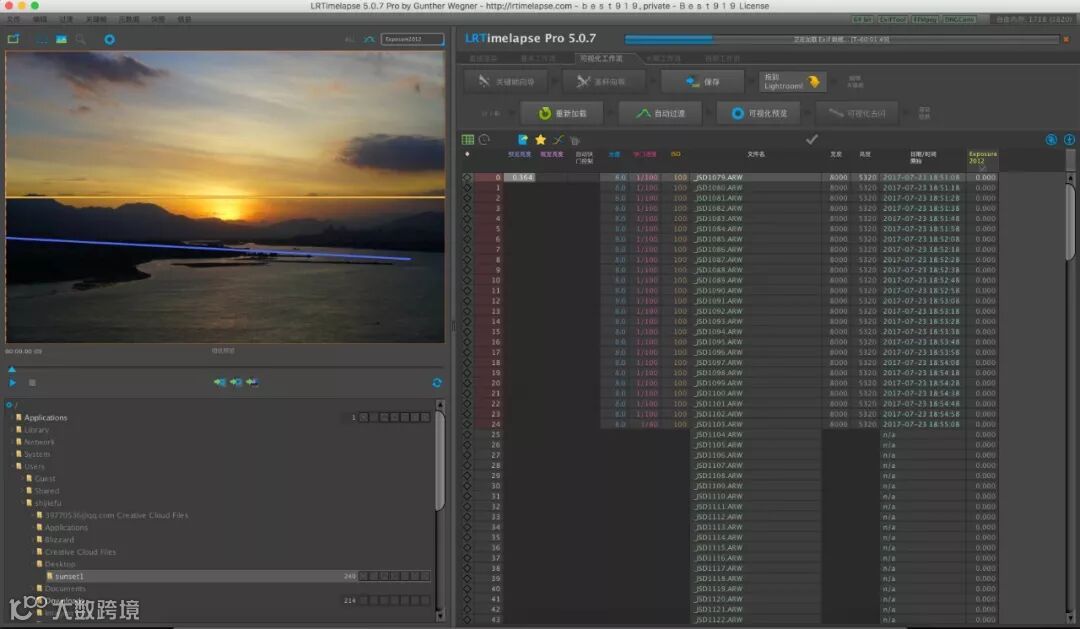Open the 文件 menu in the menu bar
This screenshot has height=629, width=1080.
tap(13, 19)
